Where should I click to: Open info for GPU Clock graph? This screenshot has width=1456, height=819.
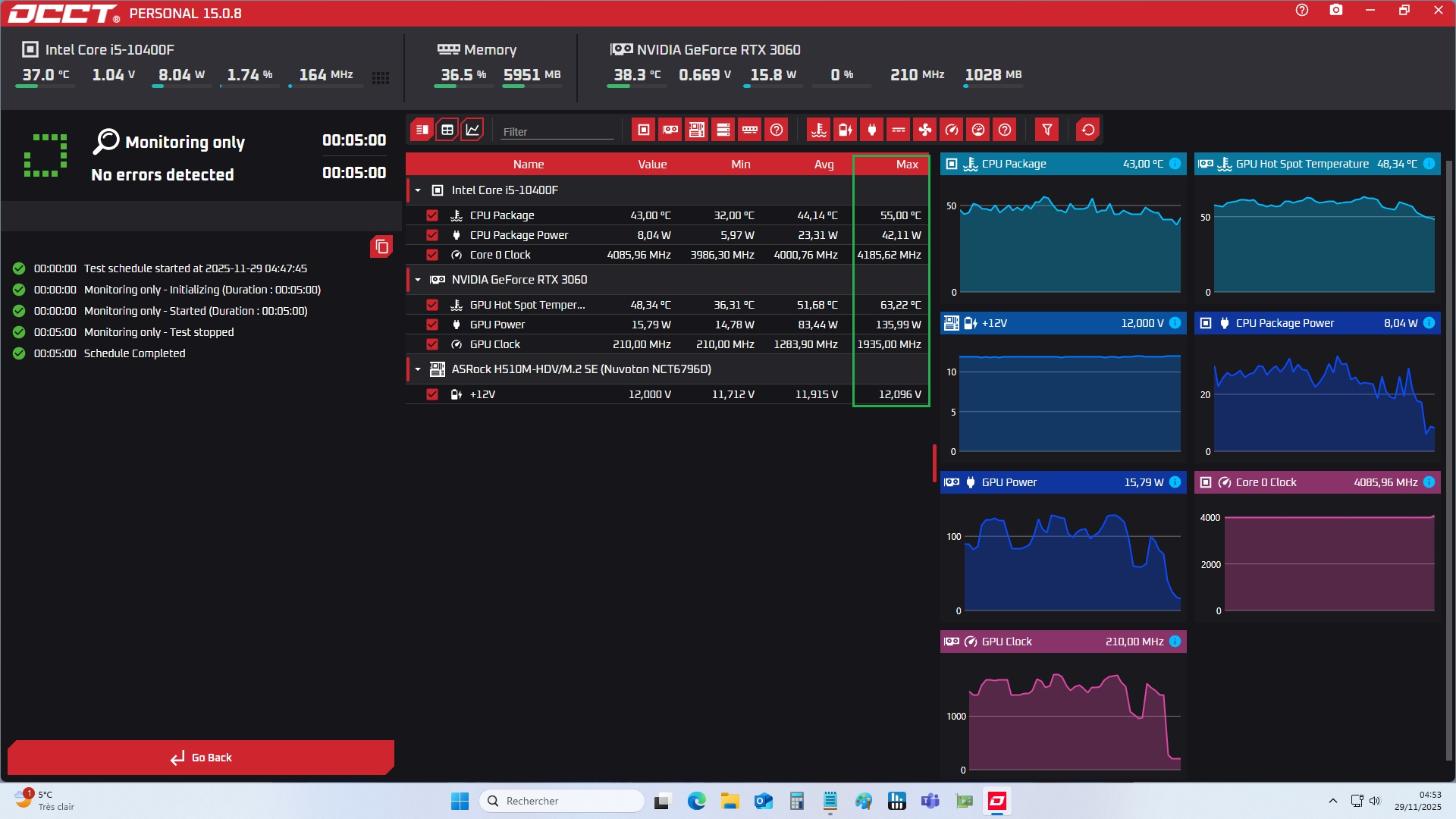click(1175, 642)
